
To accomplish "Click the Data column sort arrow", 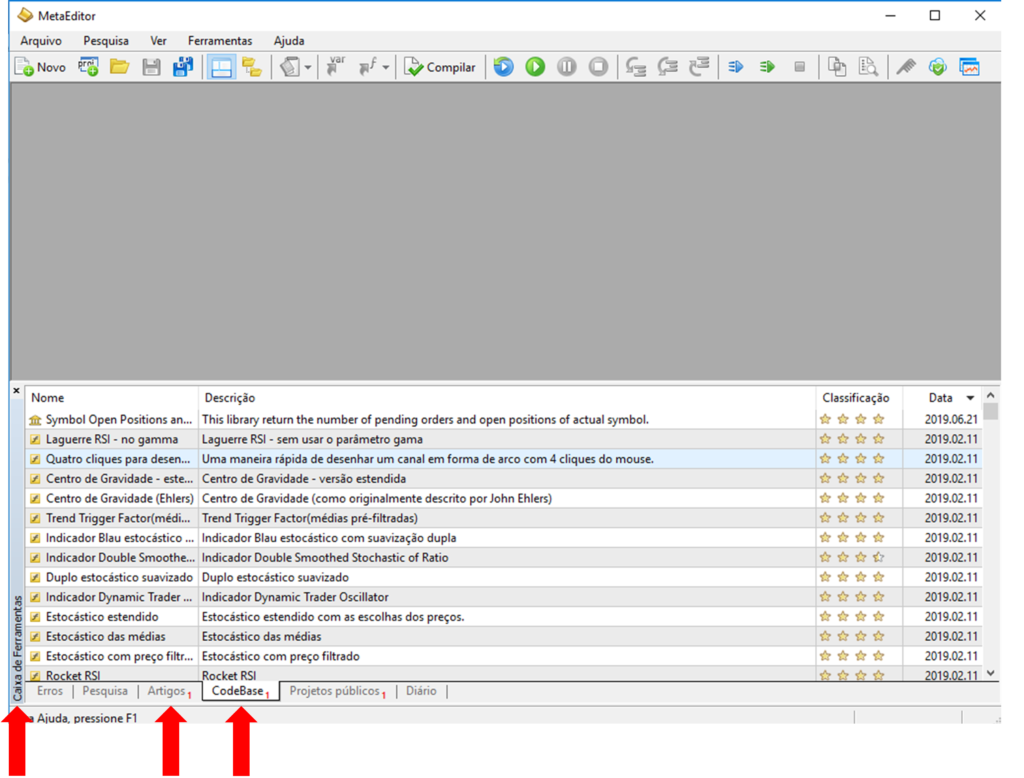I will (x=970, y=398).
